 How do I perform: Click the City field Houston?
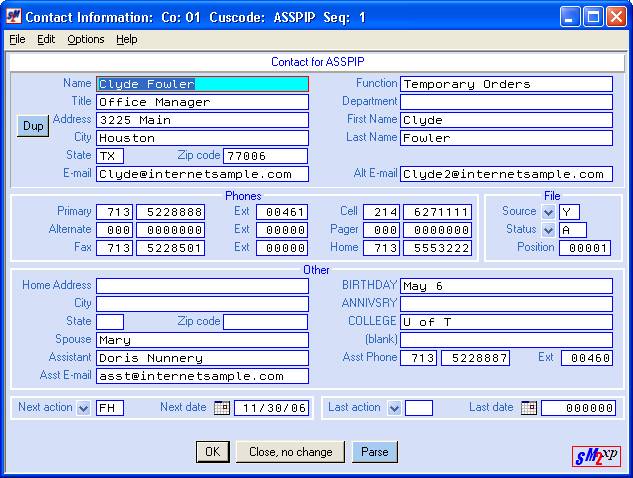tap(203, 138)
